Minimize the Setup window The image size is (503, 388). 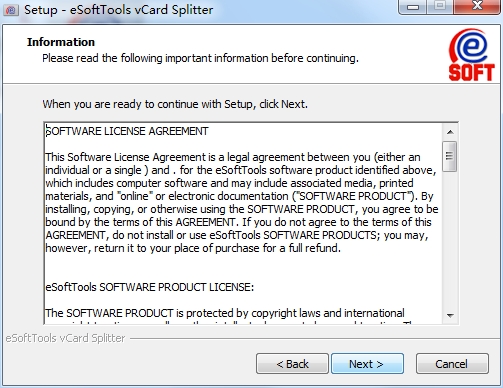(x=413, y=7)
